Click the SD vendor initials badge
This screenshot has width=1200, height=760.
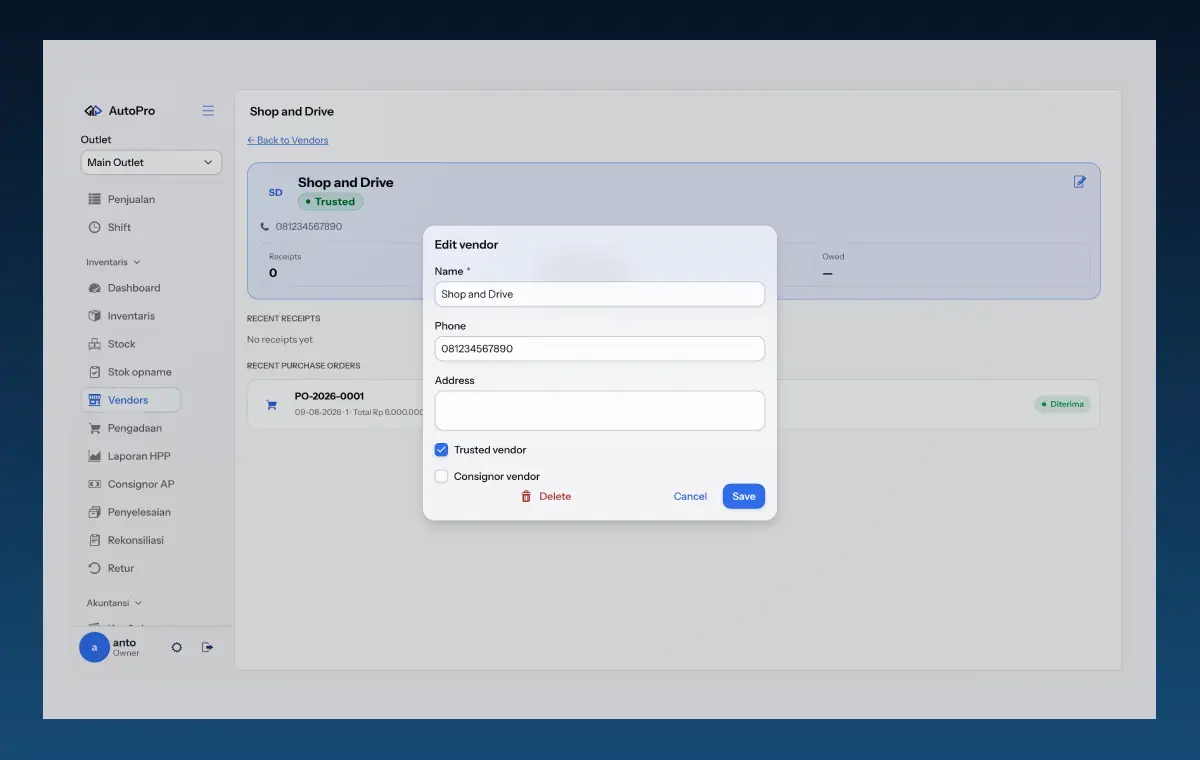[x=275, y=192]
